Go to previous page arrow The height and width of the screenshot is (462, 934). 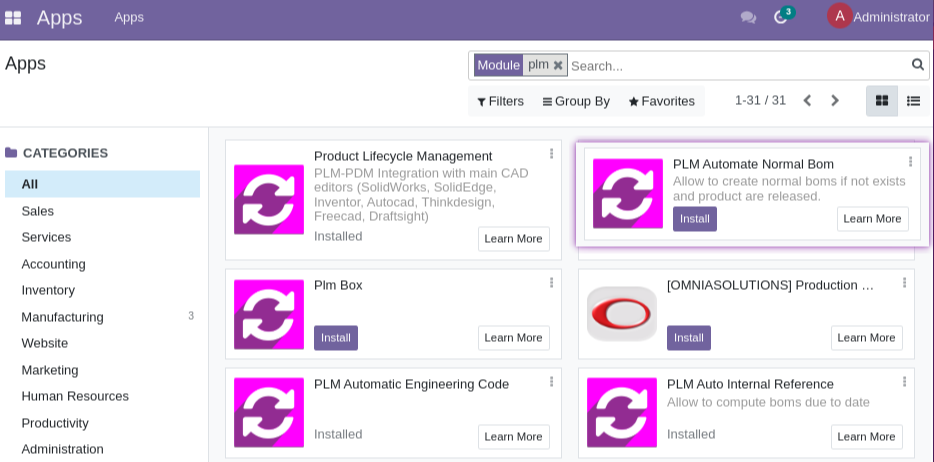[x=807, y=101]
